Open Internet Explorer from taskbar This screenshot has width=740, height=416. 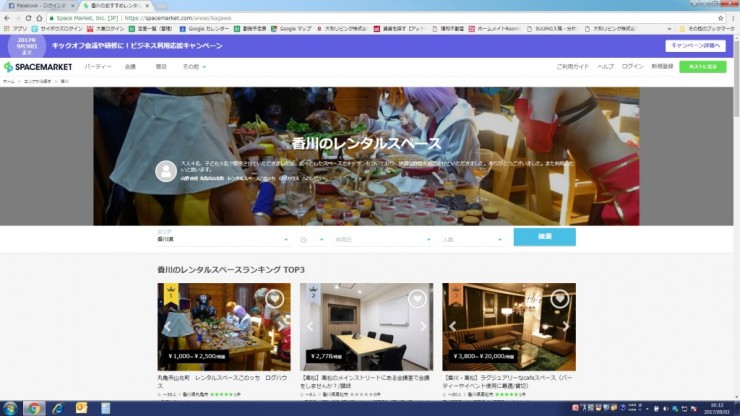click(x=58, y=408)
